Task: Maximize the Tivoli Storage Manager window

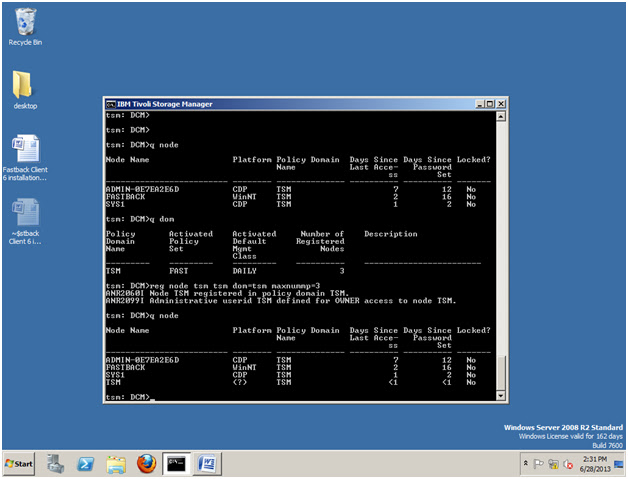Action: click(490, 104)
